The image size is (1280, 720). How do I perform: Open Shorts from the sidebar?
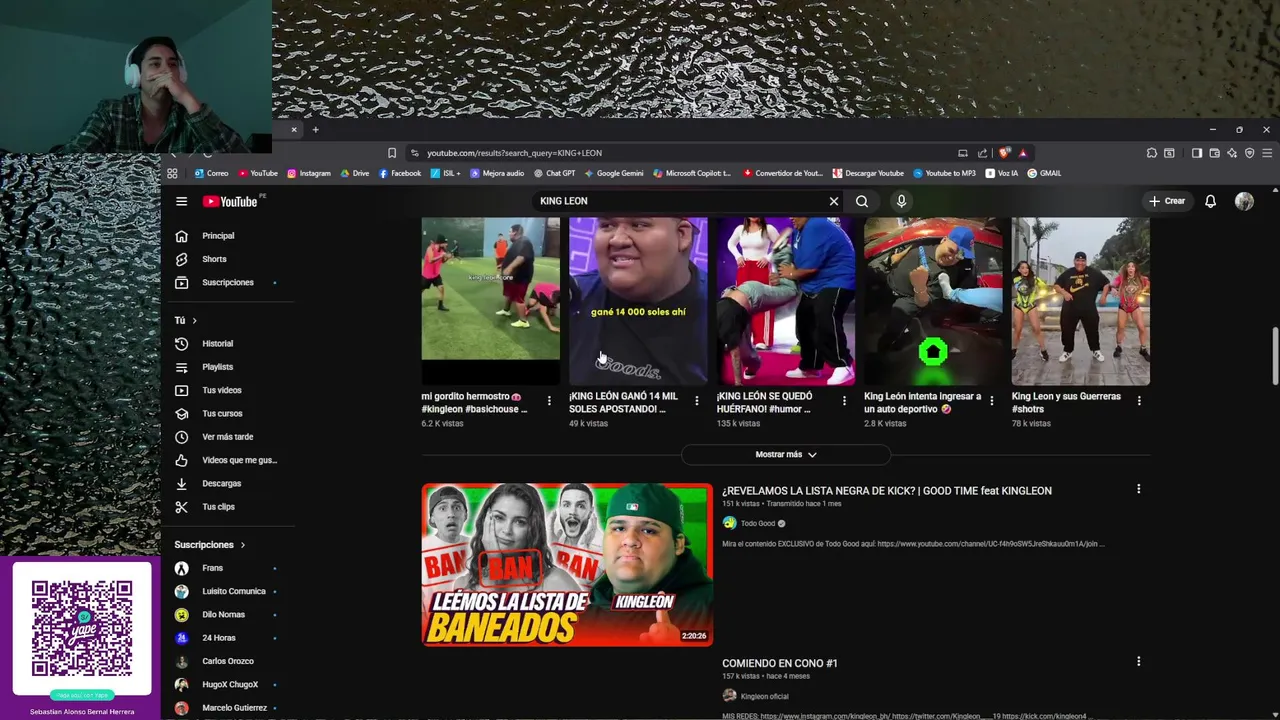214,259
